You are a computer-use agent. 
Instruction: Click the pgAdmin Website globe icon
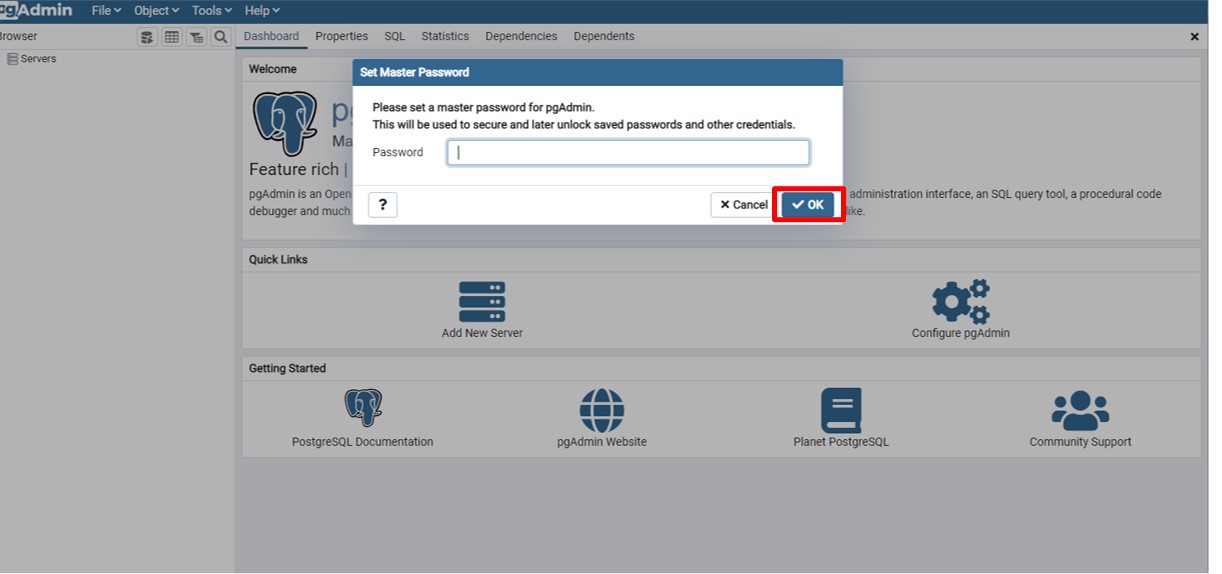[602, 410]
